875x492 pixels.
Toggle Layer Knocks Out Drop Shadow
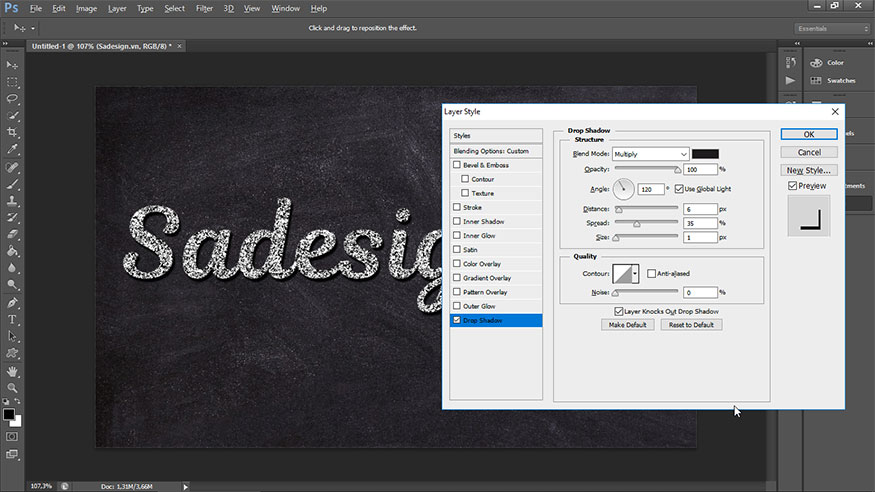click(618, 311)
